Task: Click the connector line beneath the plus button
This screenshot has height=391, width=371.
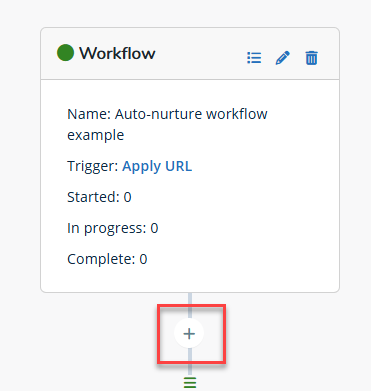Action: pos(190,362)
